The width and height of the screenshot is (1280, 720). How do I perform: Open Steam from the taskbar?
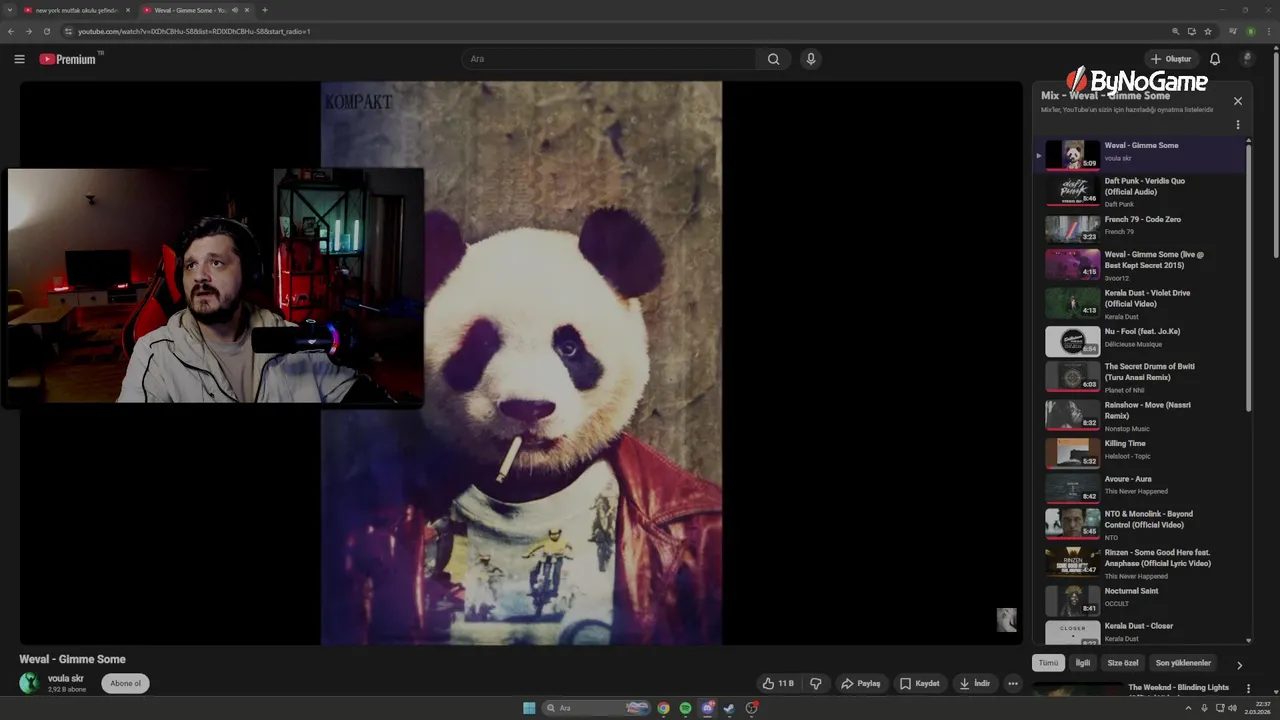click(x=729, y=708)
